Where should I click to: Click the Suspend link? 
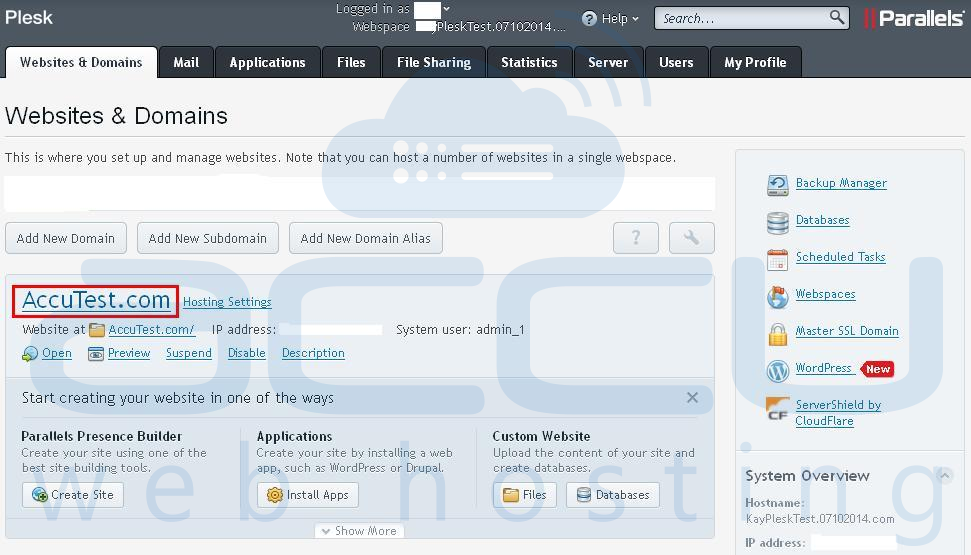pos(189,353)
